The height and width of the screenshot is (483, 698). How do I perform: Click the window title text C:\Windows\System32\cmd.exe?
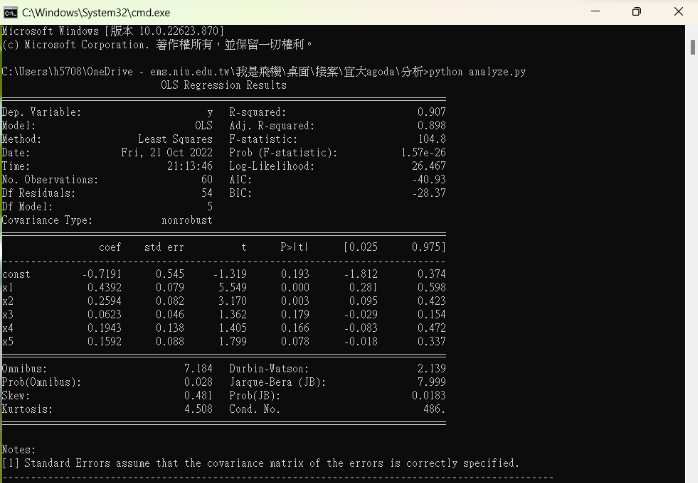pos(85,12)
